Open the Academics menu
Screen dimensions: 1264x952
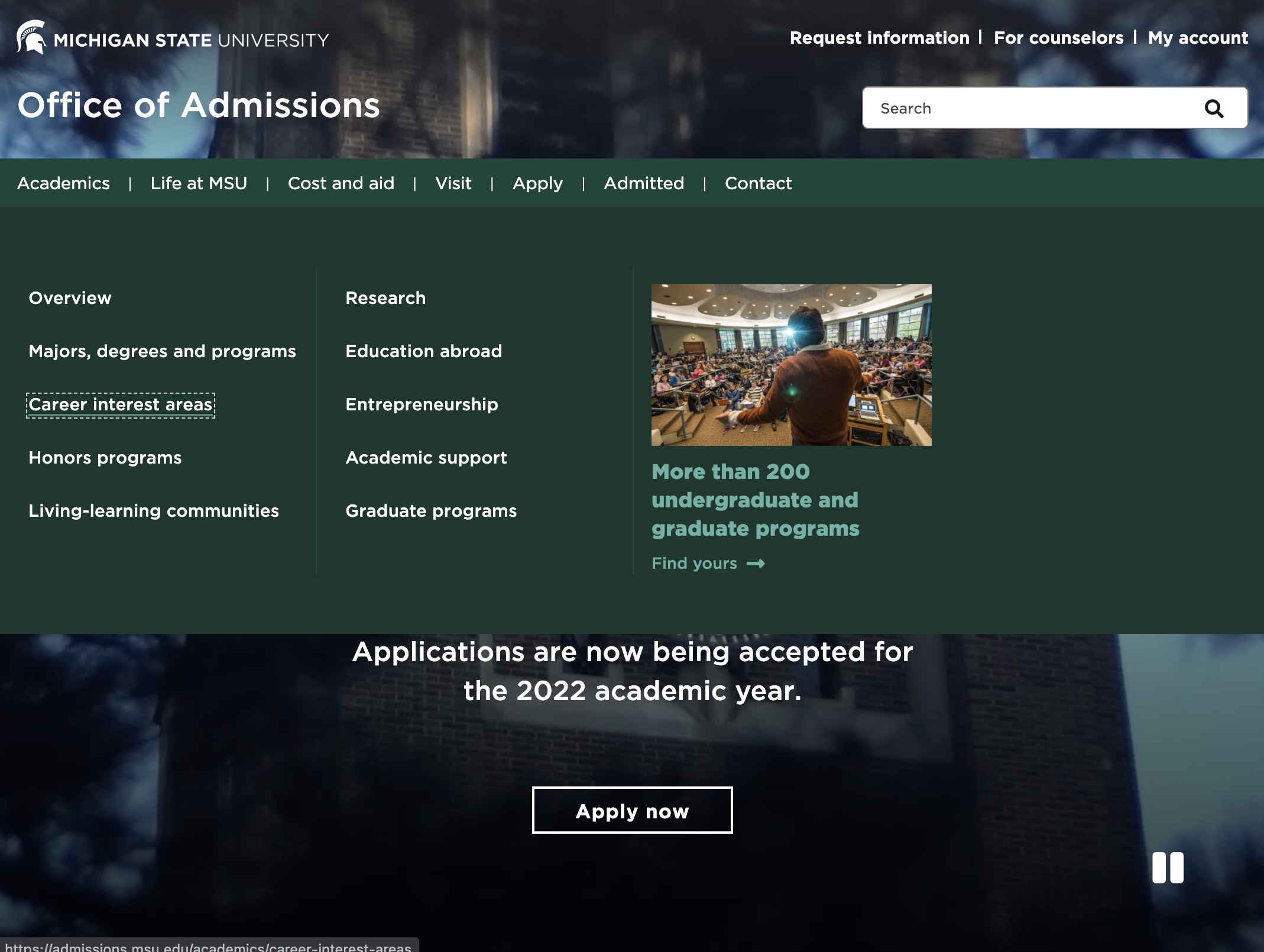click(x=63, y=183)
